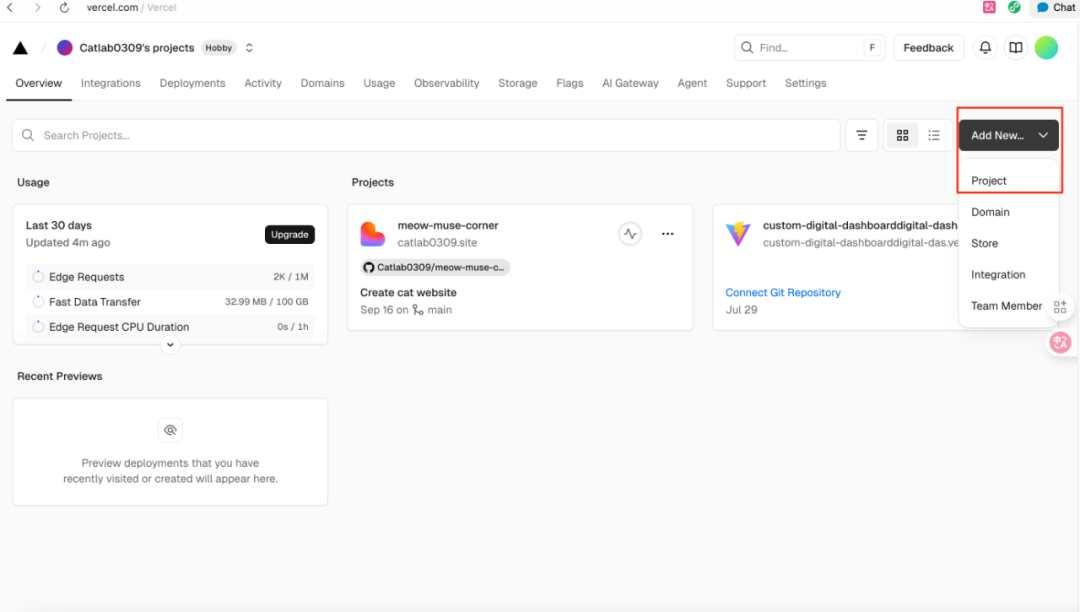Click the browser back arrow
The height and width of the screenshot is (612, 1080).
[10, 8]
